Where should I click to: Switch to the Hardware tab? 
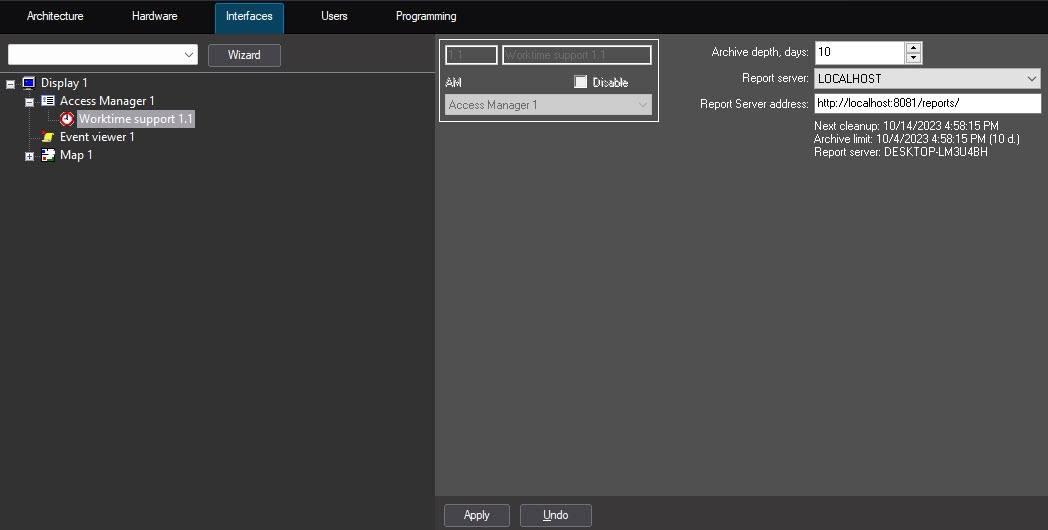[x=154, y=16]
